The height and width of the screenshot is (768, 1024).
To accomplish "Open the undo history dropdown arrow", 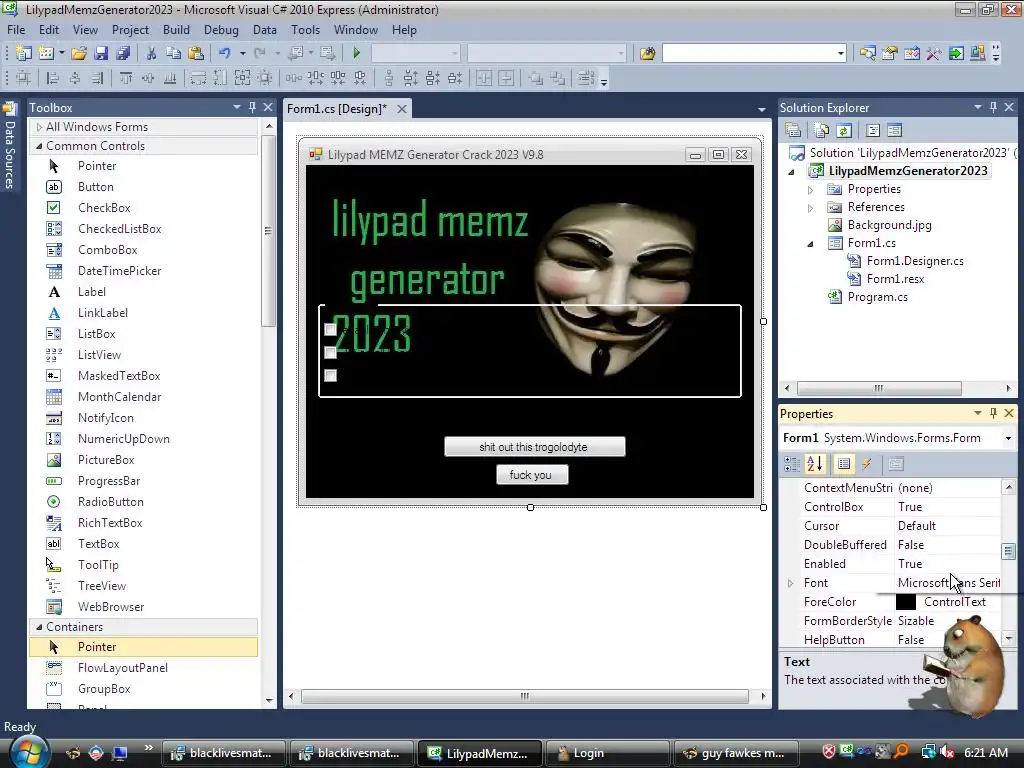I will (242, 53).
